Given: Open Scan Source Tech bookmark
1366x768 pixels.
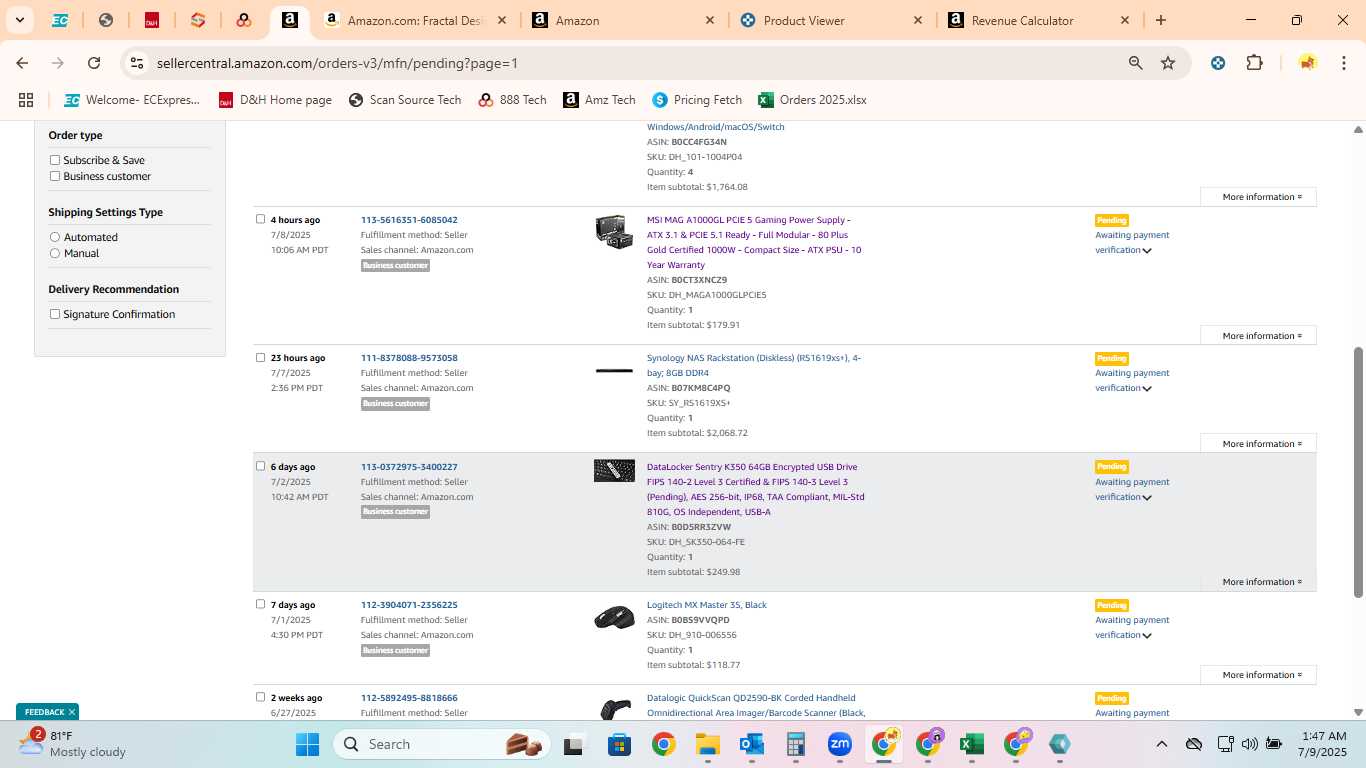Looking at the screenshot, I should [405, 100].
